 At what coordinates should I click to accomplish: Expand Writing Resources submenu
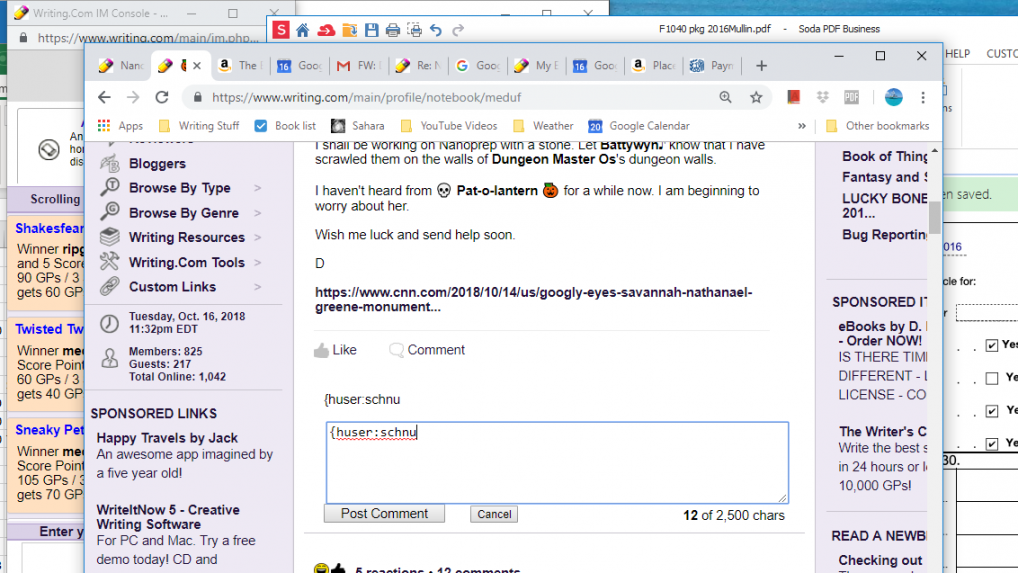(x=258, y=238)
